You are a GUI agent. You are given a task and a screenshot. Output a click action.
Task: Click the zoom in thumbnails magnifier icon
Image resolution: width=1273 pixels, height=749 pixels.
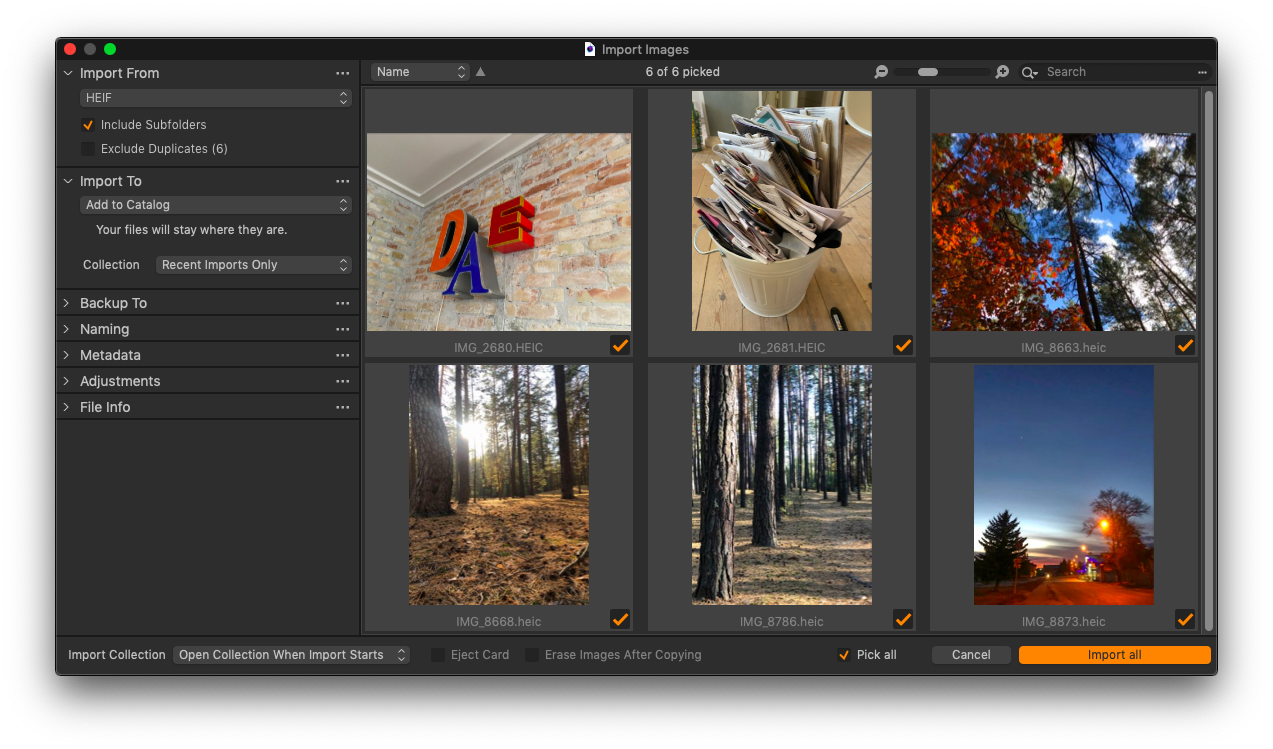pyautogui.click(x=1002, y=72)
